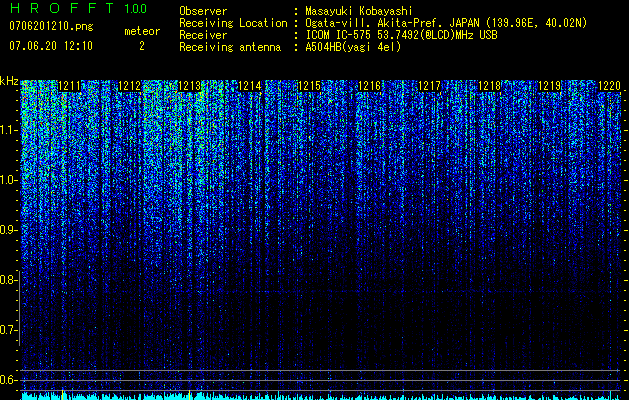The width and height of the screenshot is (629, 400).
Task: Click the 1218 time marker
Action: (x=489, y=86)
